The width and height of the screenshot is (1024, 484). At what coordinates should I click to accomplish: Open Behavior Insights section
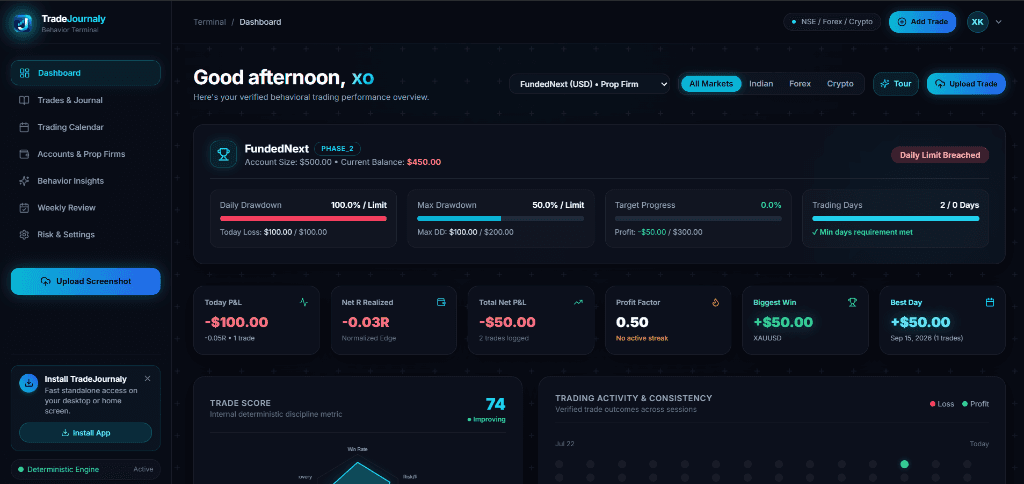pyautogui.click(x=86, y=181)
